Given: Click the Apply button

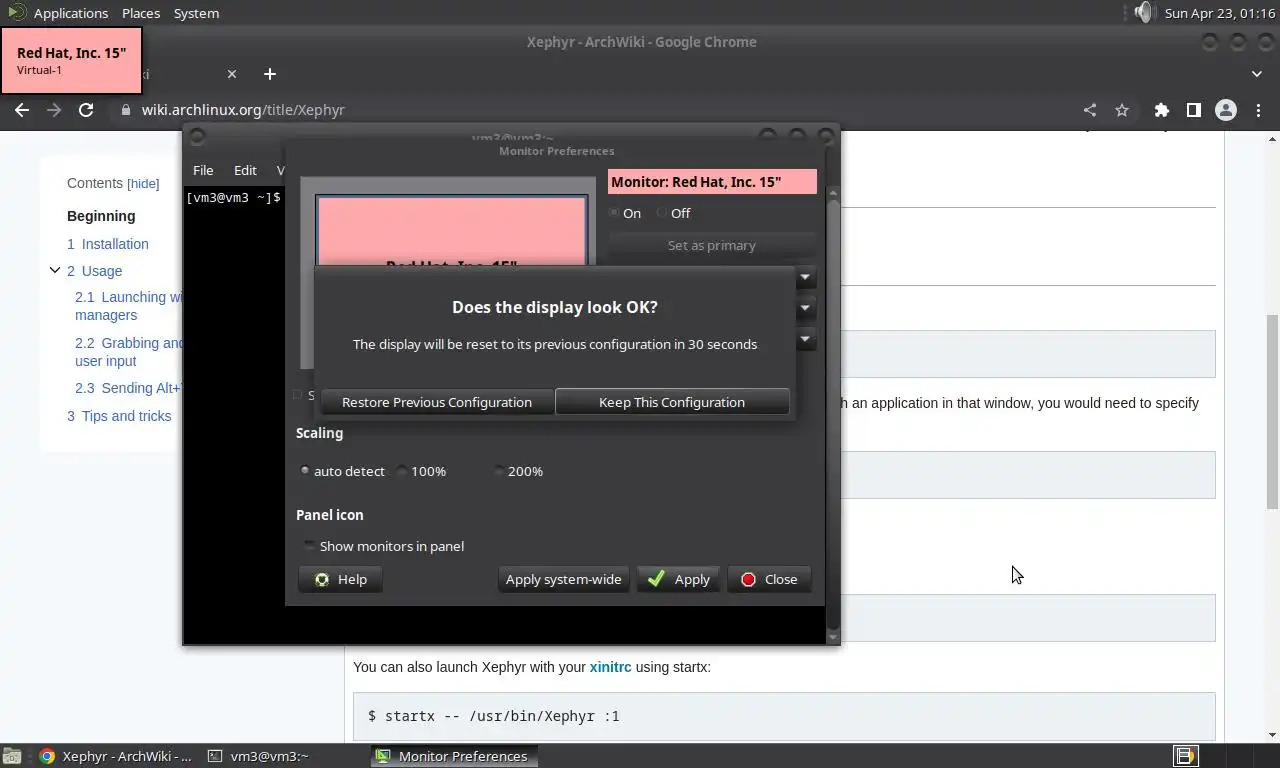Looking at the screenshot, I should point(679,579).
